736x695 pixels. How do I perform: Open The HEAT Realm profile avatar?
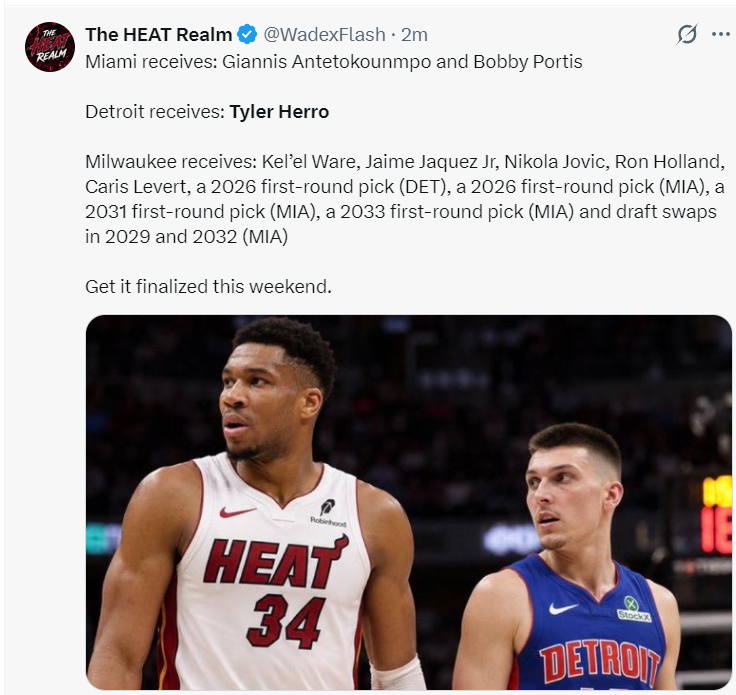coord(50,47)
